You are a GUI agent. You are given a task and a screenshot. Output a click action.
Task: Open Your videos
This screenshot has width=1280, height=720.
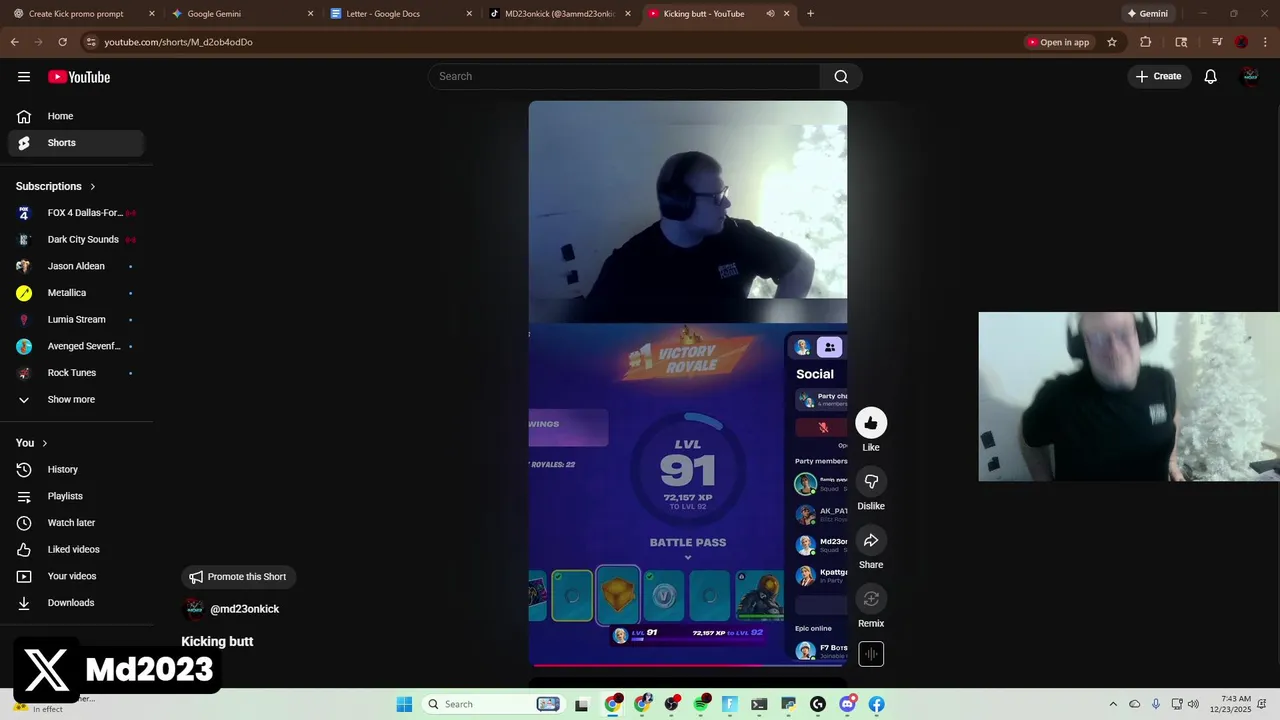pos(75,576)
